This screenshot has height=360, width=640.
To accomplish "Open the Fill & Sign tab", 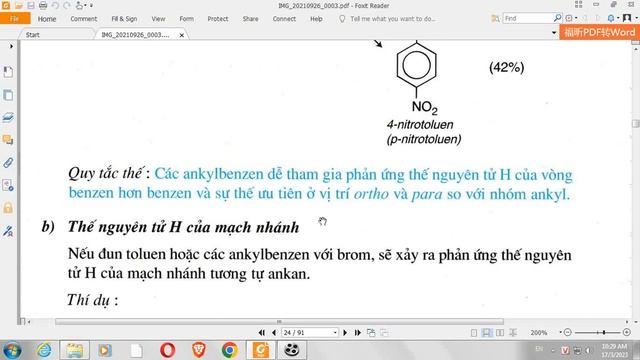I will pos(124,19).
